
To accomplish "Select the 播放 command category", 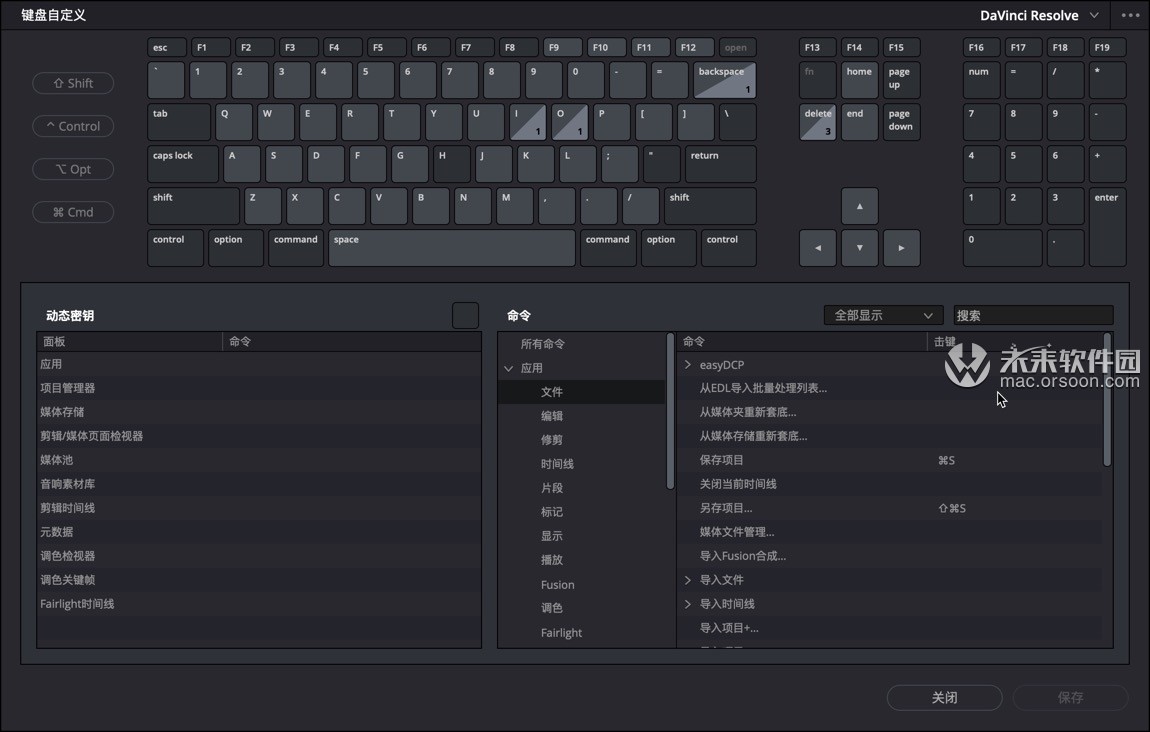I will click(x=581, y=560).
